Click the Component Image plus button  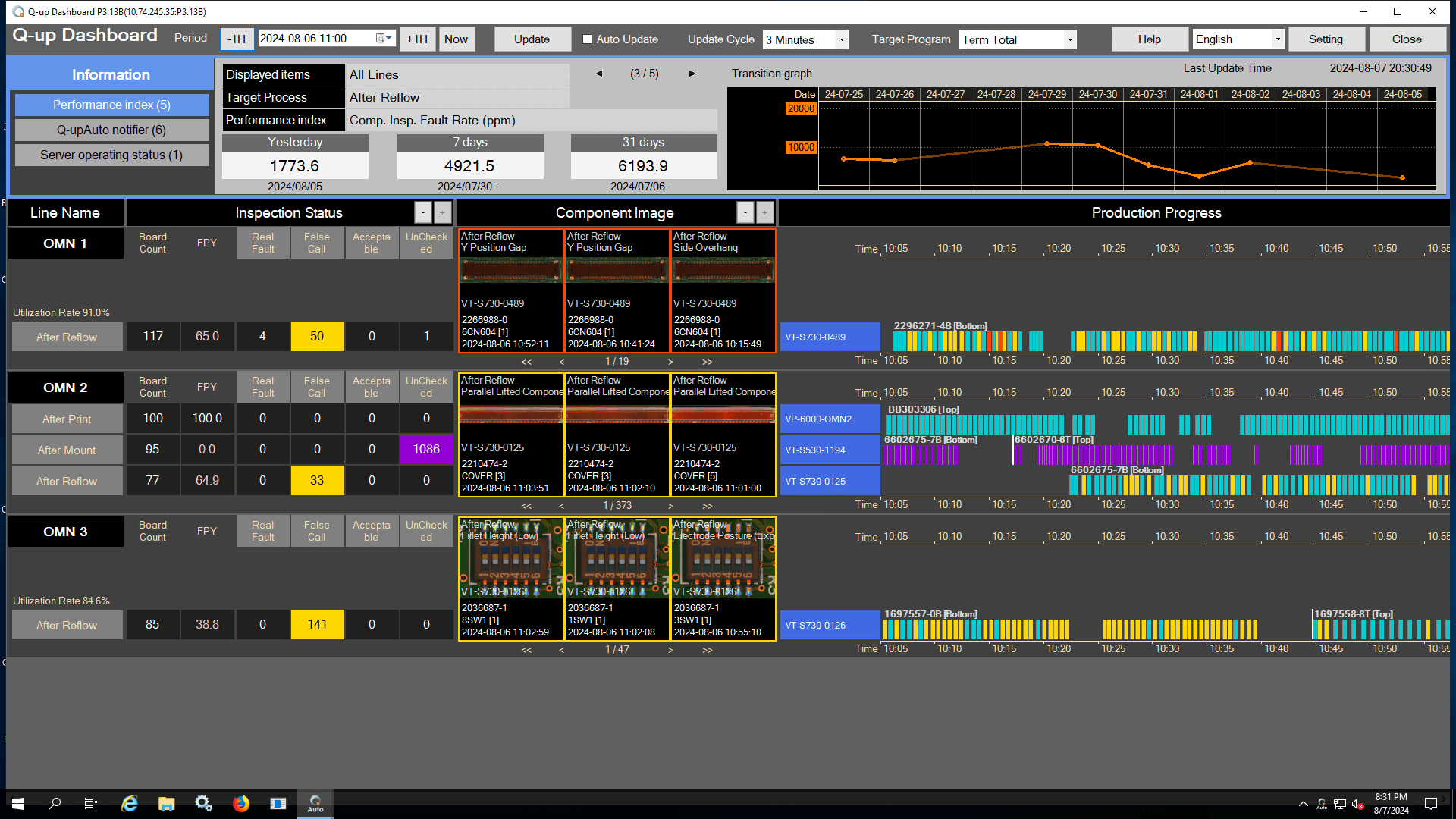click(x=765, y=213)
